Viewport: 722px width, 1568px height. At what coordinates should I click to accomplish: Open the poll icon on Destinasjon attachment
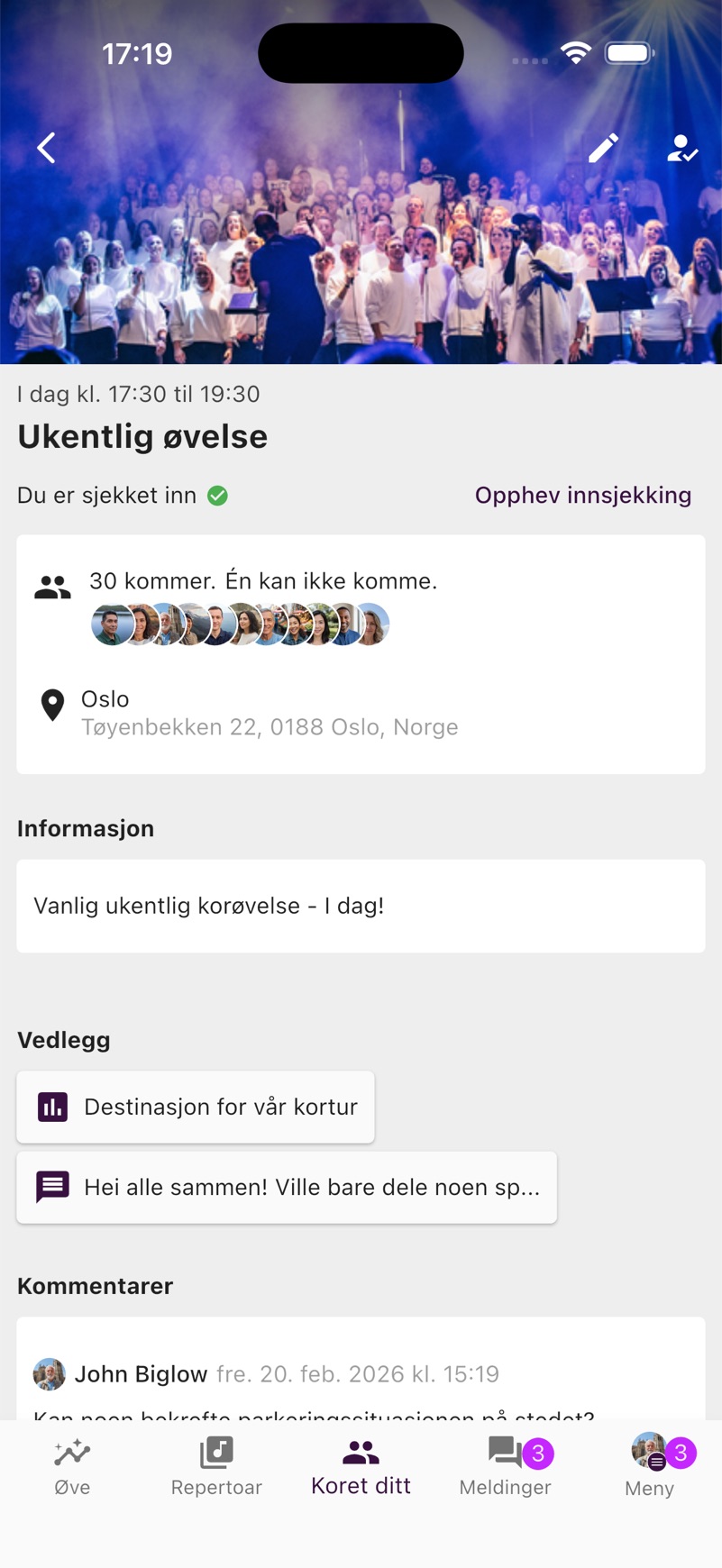pos(52,1107)
